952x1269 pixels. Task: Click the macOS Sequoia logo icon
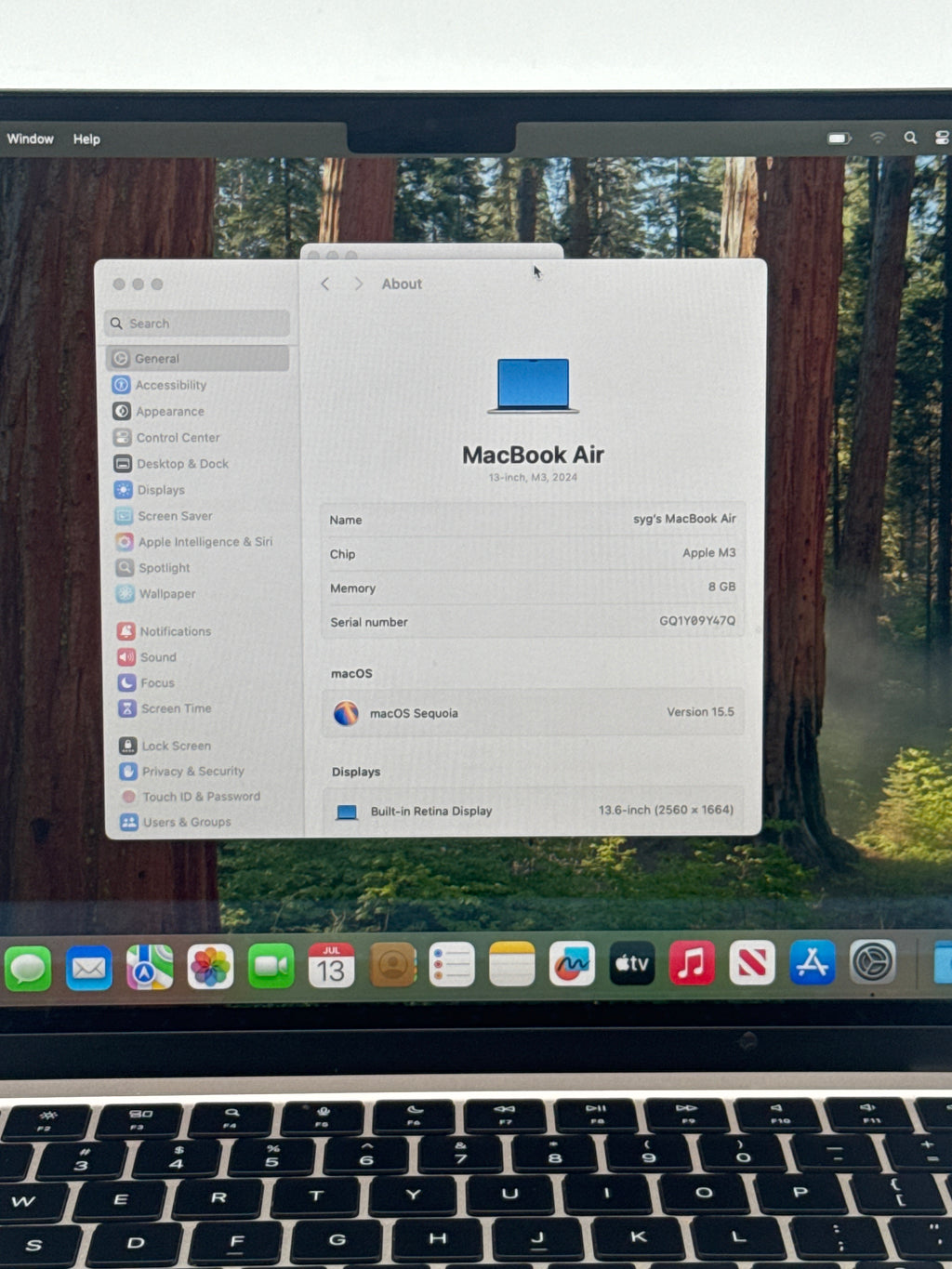346,713
